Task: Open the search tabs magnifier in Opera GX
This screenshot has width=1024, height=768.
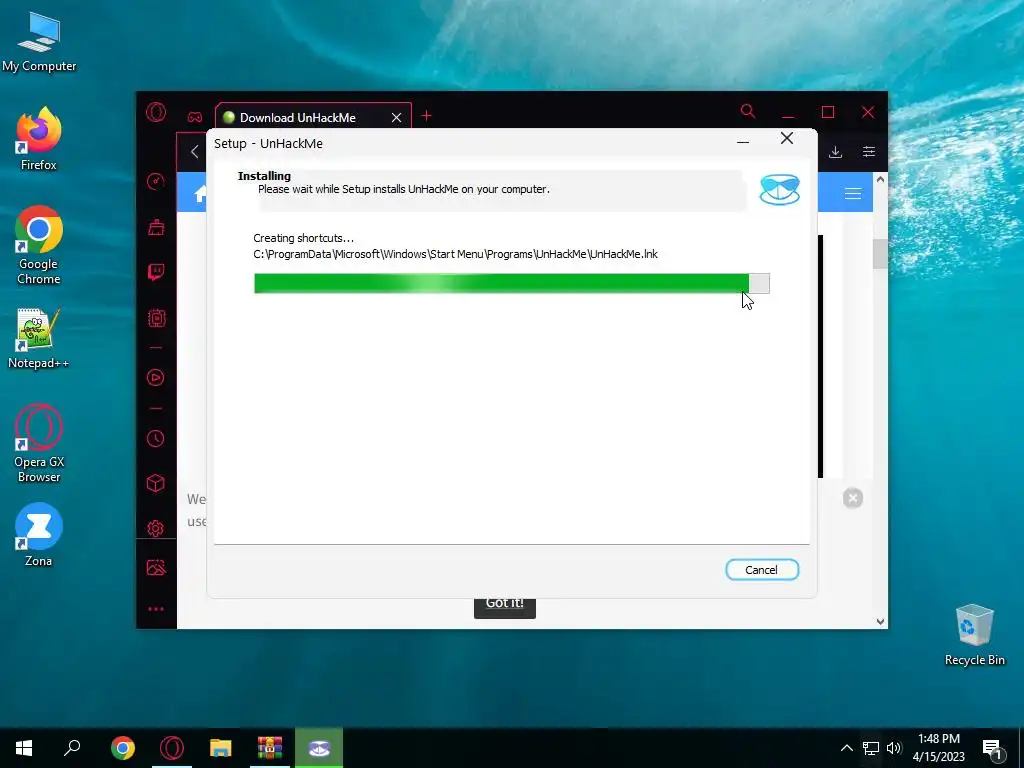Action: [x=748, y=111]
